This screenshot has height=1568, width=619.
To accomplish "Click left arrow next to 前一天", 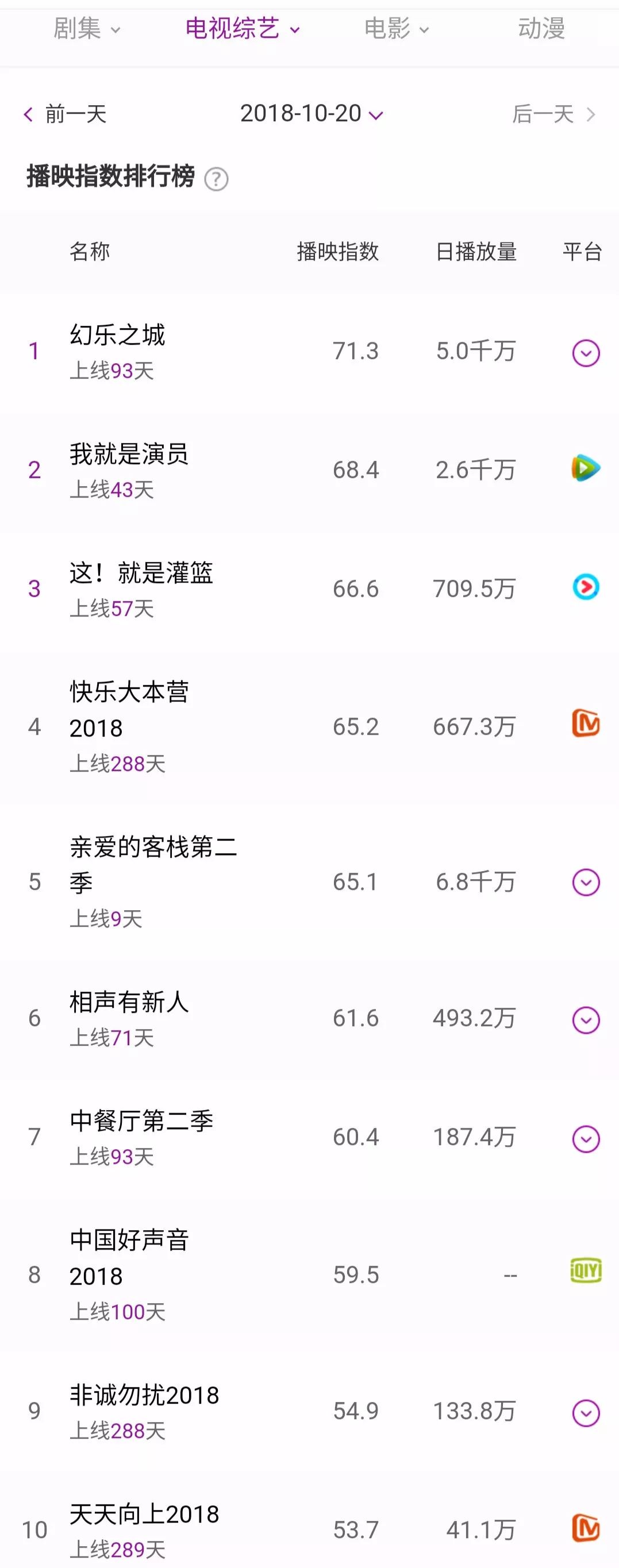I will (28, 114).
